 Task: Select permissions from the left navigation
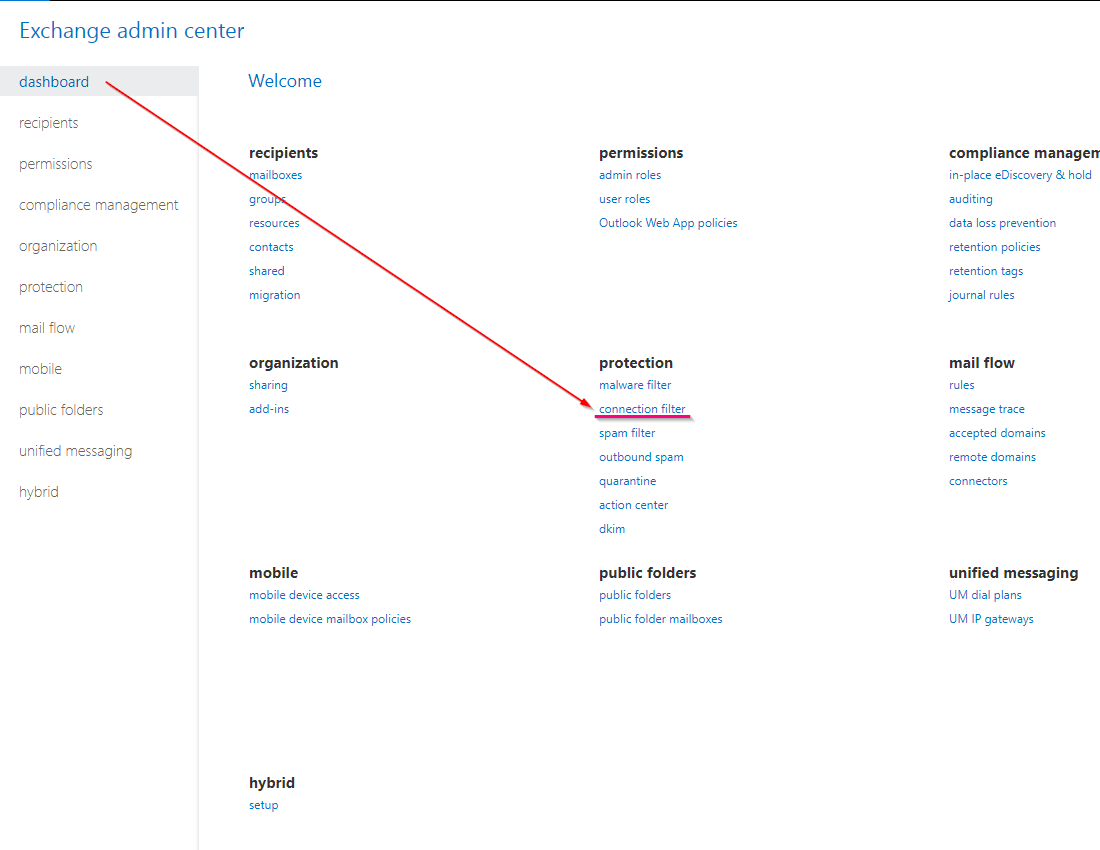[55, 163]
